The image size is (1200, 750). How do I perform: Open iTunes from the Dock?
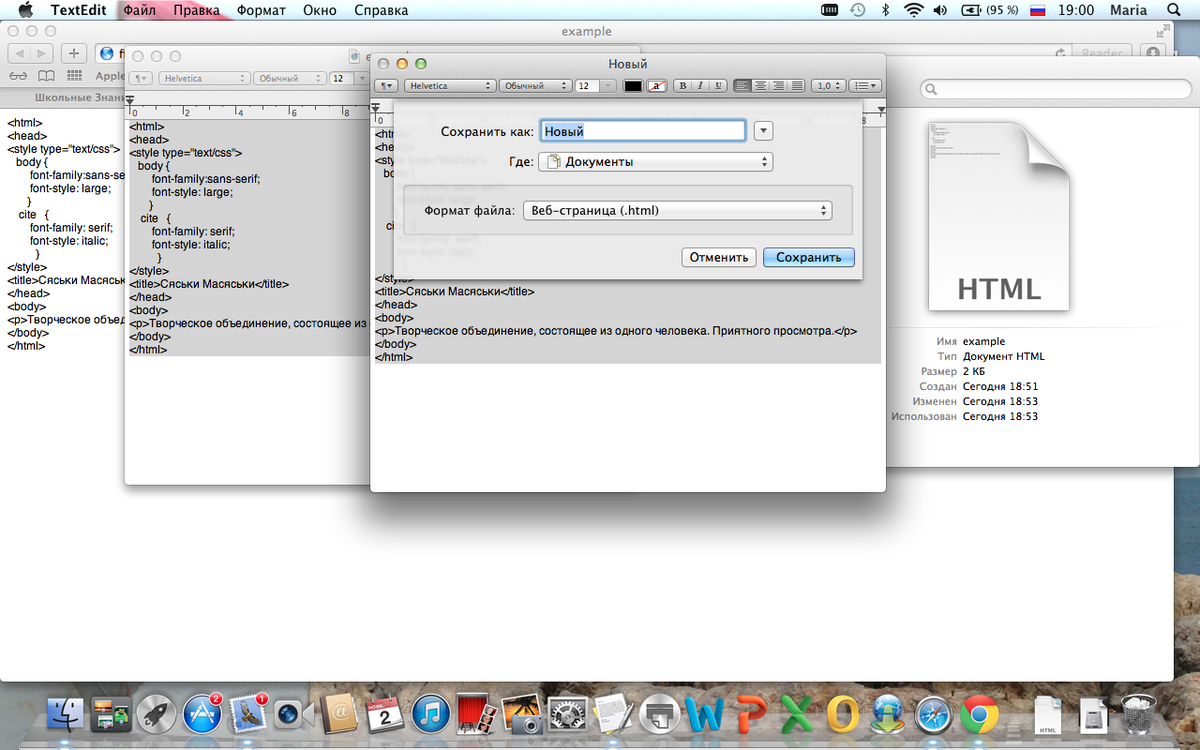431,714
